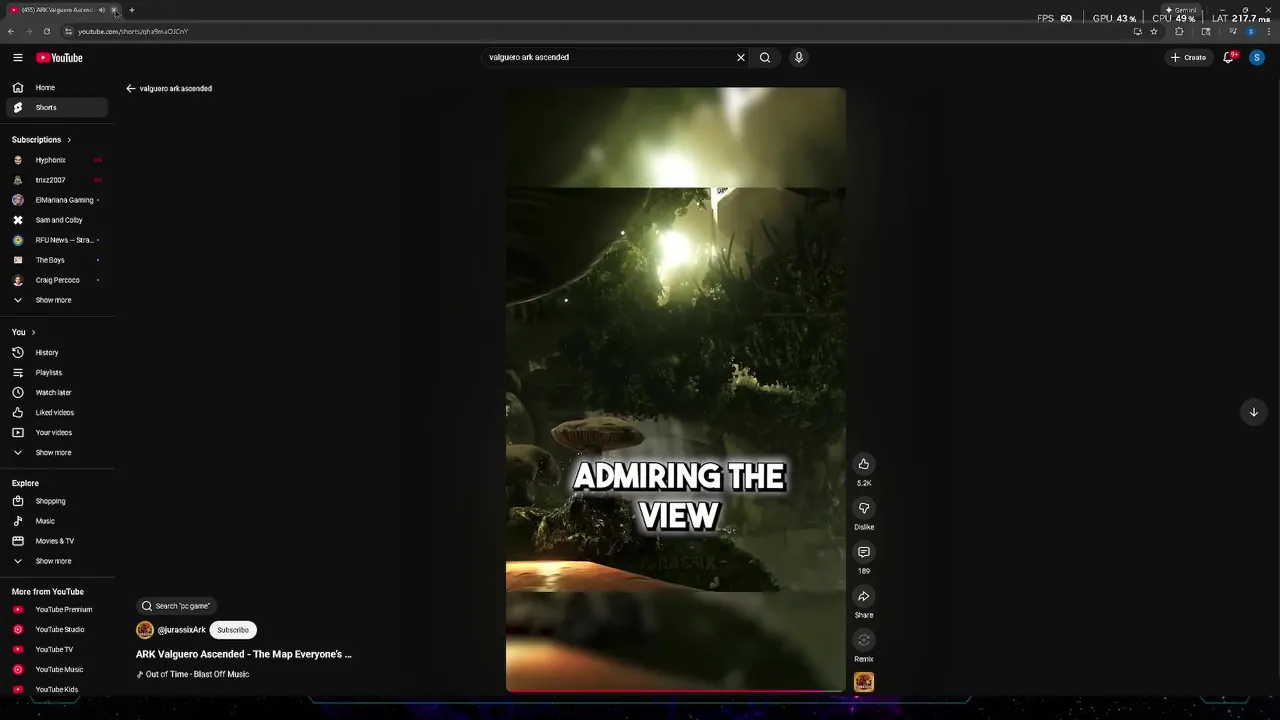Install app icon in address bar
This screenshot has width=1280, height=720.
(1137, 31)
